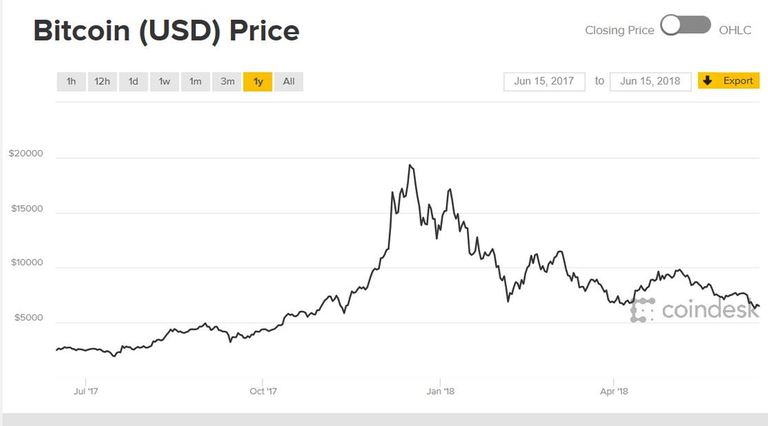
Task: Pick the 3m range button
Action: (227, 81)
